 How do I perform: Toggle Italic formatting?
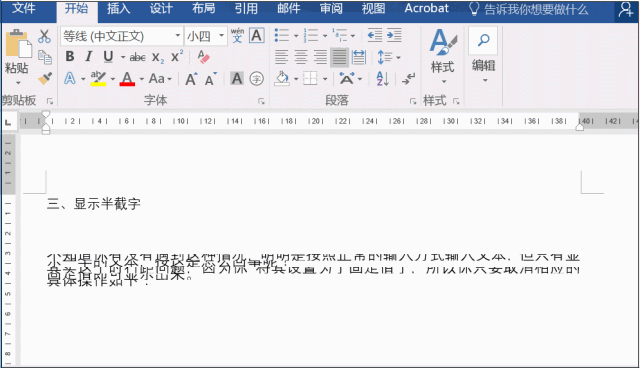pyautogui.click(x=89, y=57)
